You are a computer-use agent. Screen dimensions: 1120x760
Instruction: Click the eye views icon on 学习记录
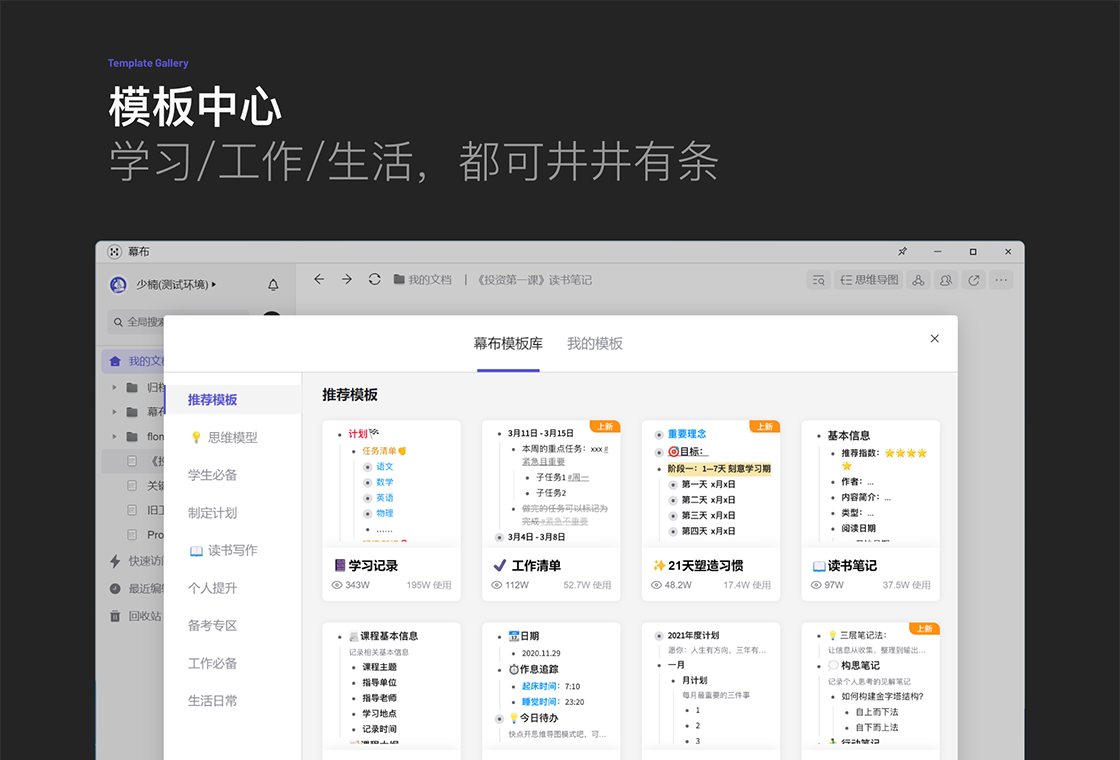pos(337,585)
